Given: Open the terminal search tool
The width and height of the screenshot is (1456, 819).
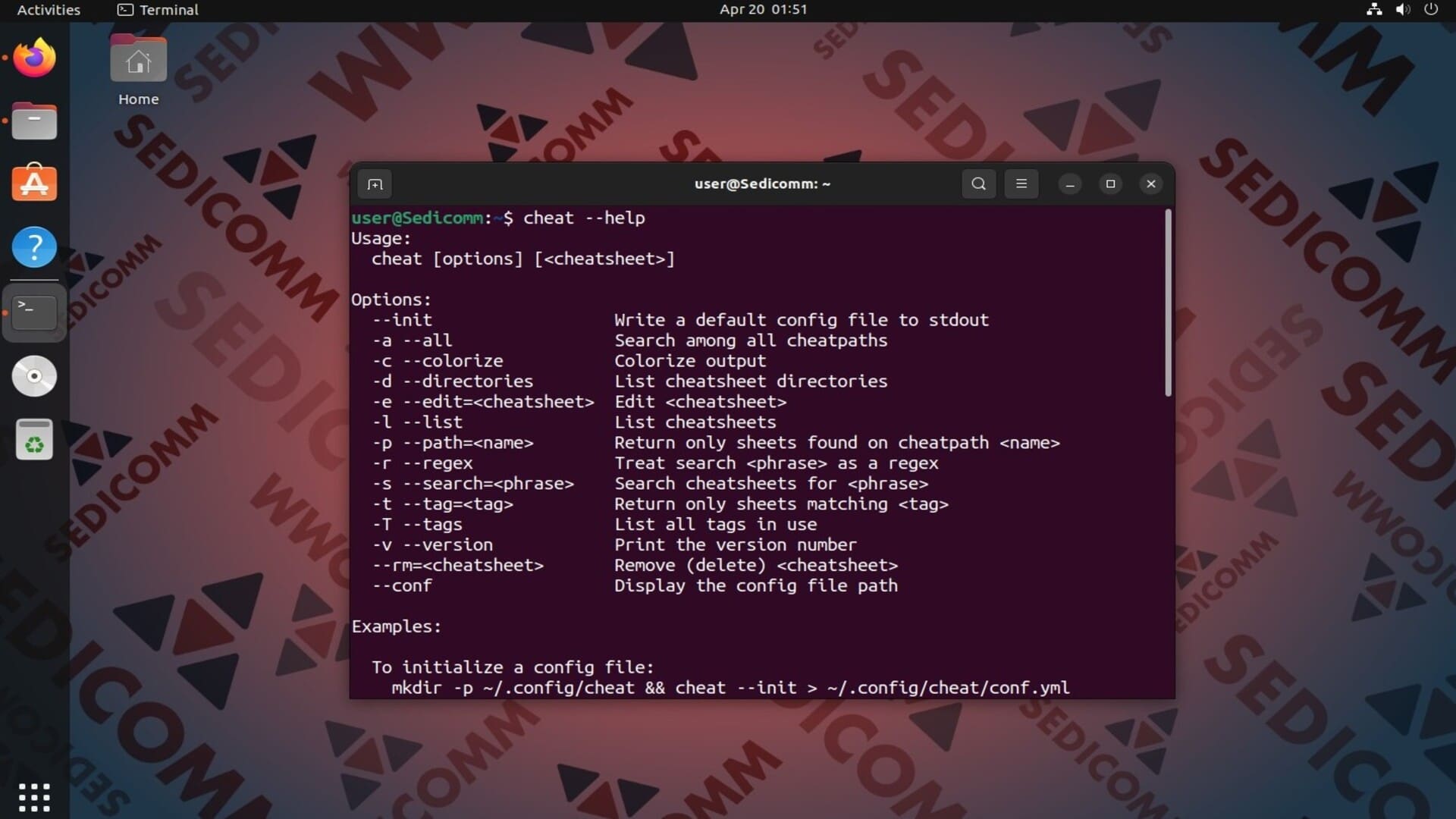Looking at the screenshot, I should (x=978, y=184).
